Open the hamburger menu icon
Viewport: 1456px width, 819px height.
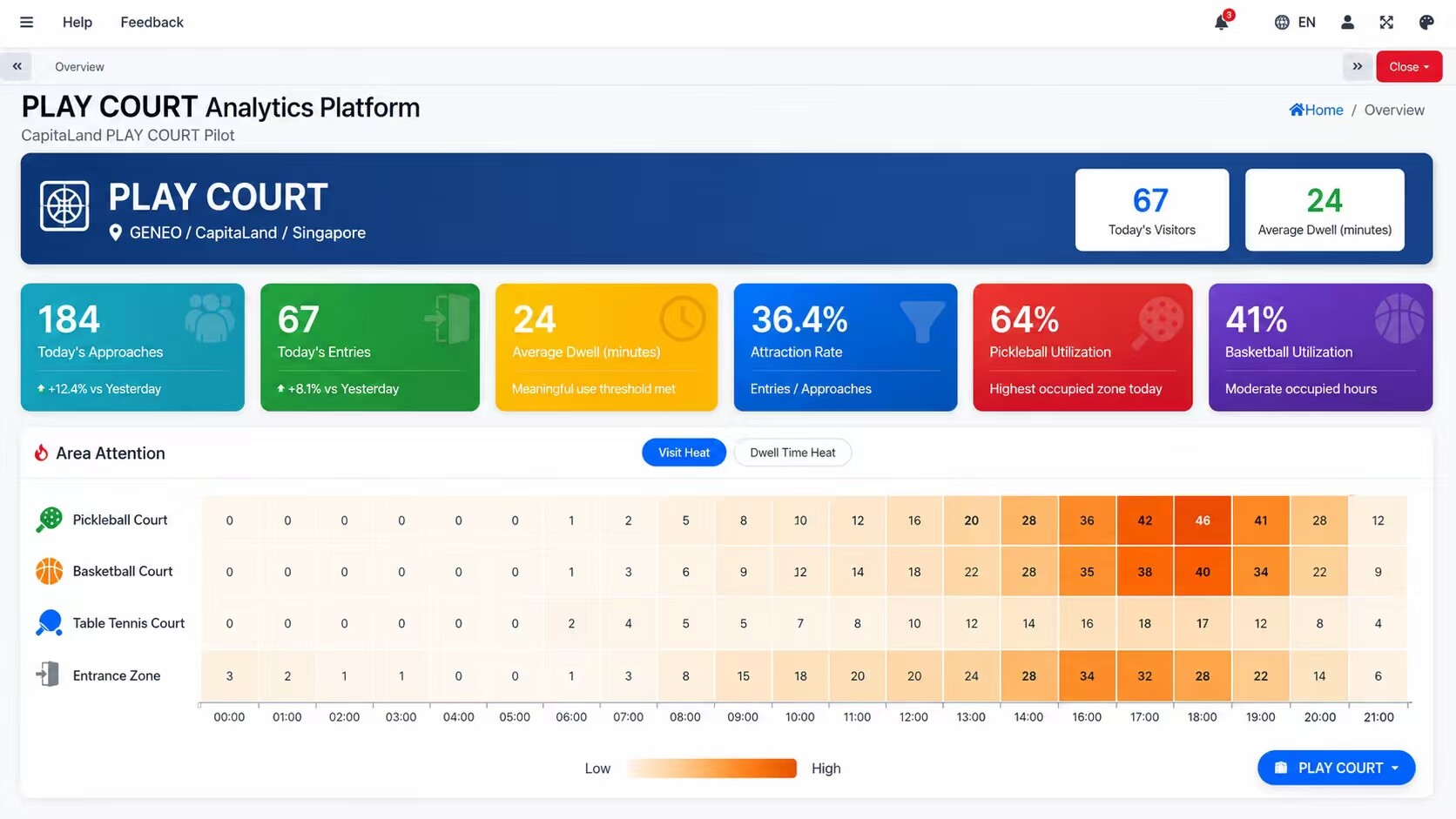(x=27, y=23)
